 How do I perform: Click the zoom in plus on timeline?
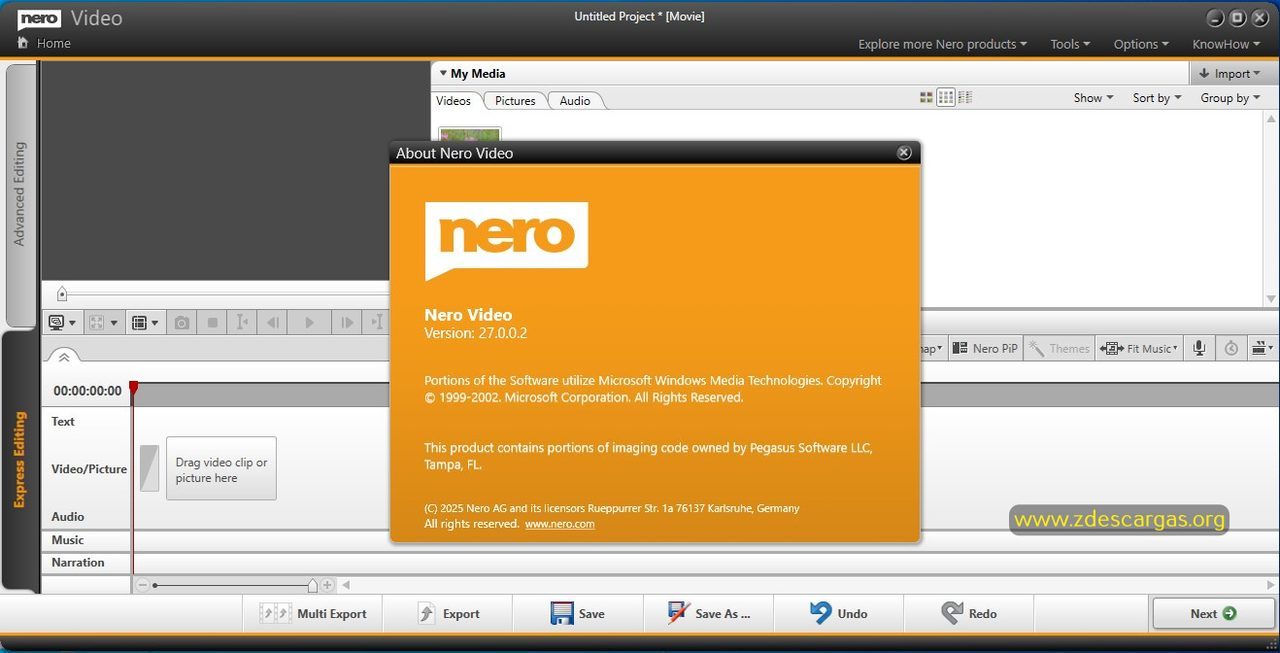pyautogui.click(x=327, y=585)
